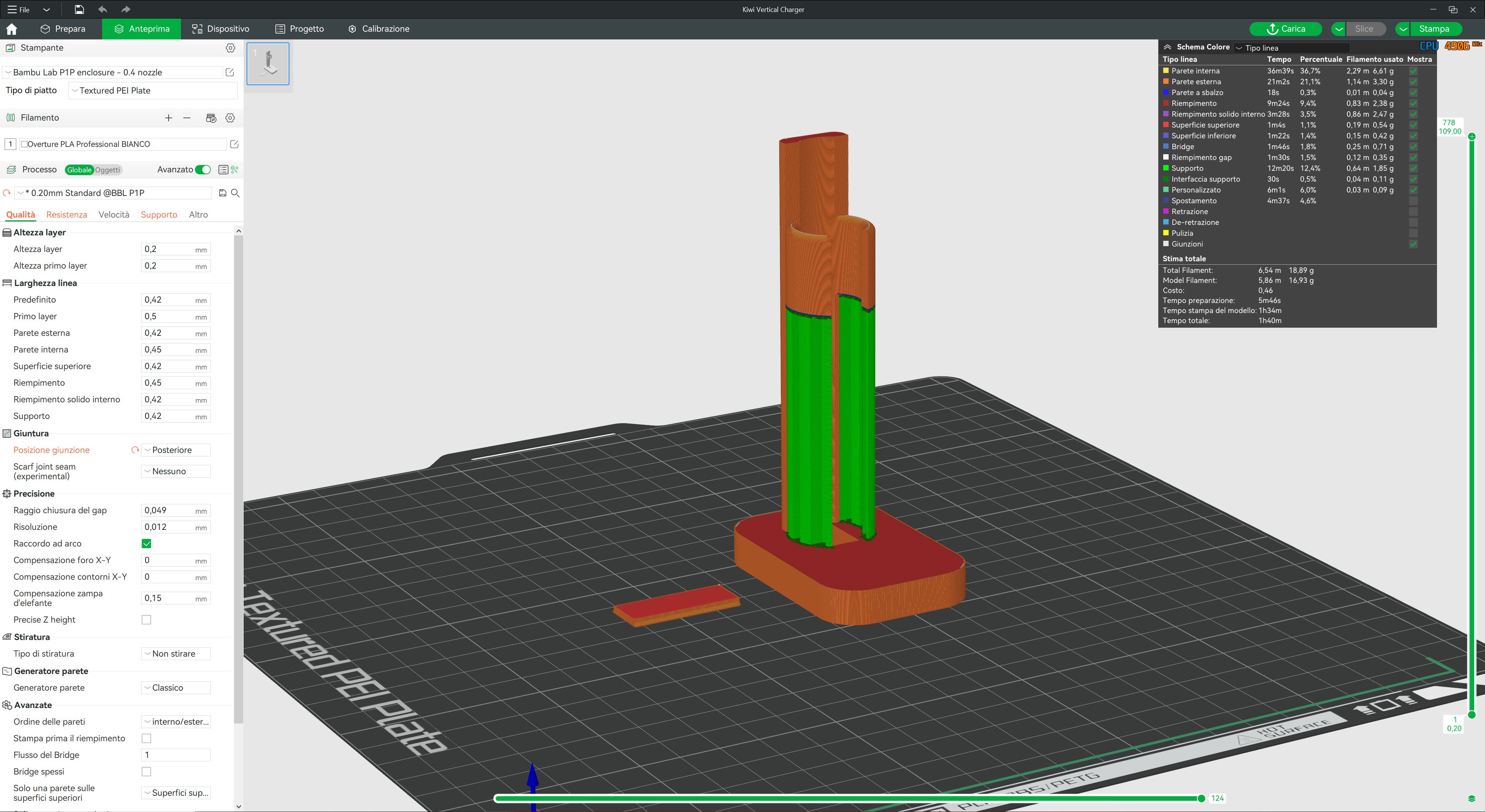Viewport: 1485px width, 812px height.
Task: Click the undo arrow icon
Action: tap(102, 9)
